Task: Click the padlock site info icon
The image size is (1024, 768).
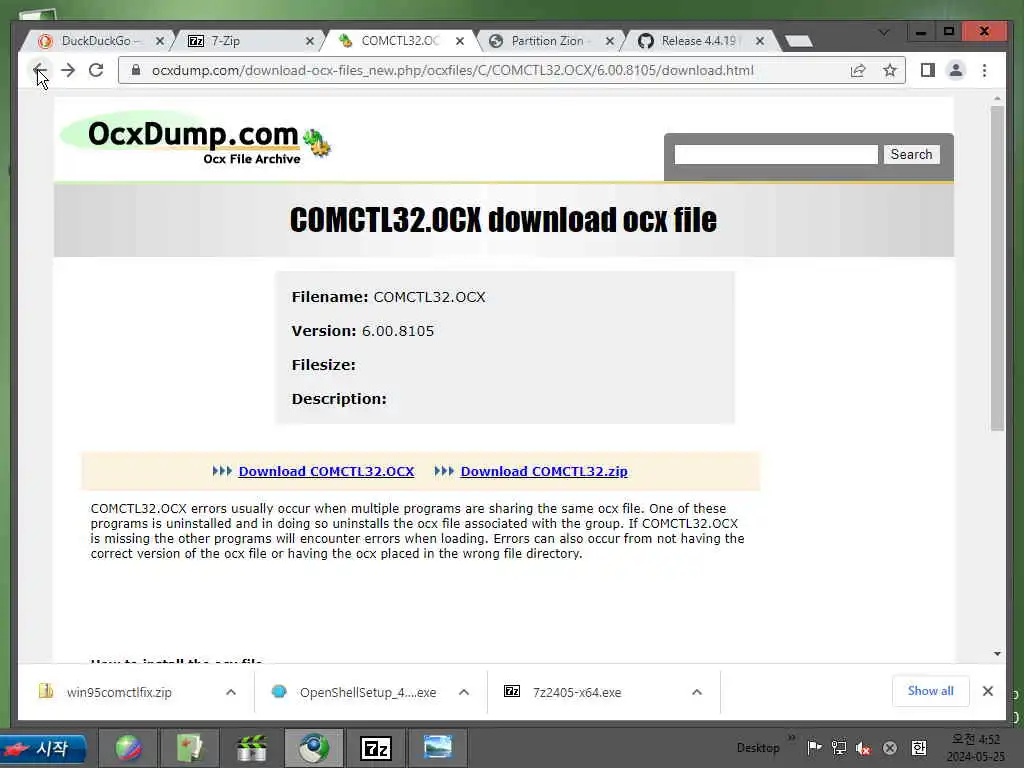Action: click(136, 70)
